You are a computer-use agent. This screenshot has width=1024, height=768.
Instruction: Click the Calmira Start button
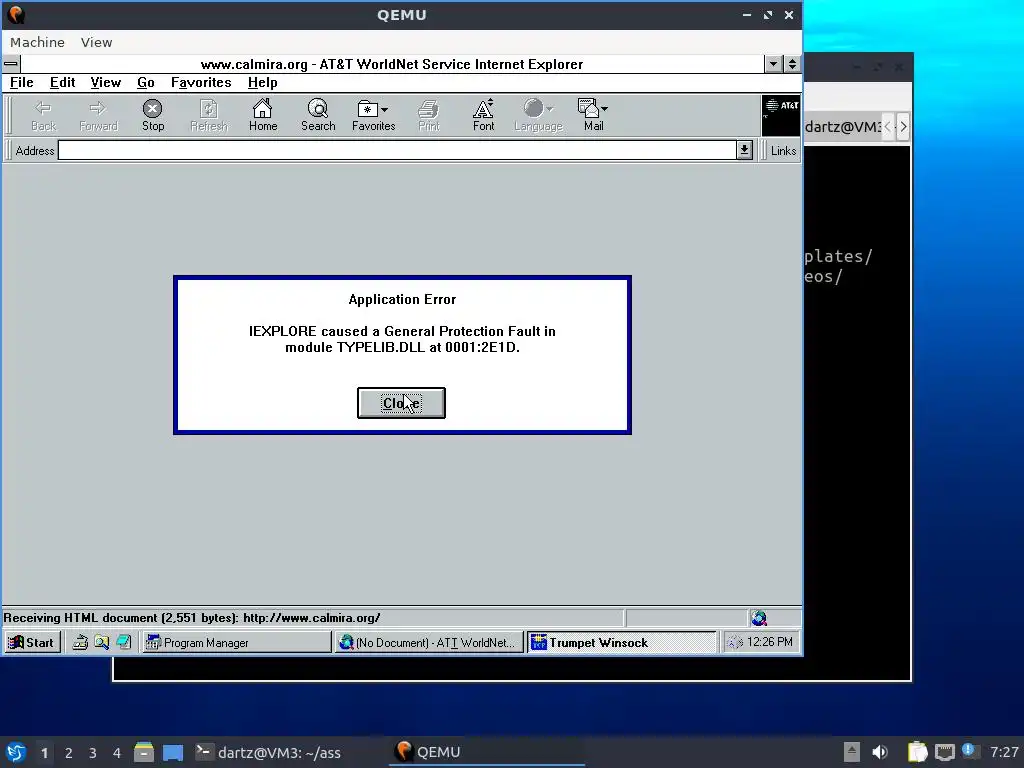tap(32, 643)
